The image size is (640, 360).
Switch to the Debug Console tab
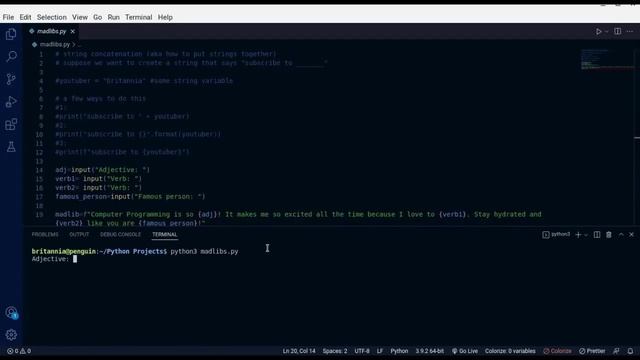pos(120,235)
